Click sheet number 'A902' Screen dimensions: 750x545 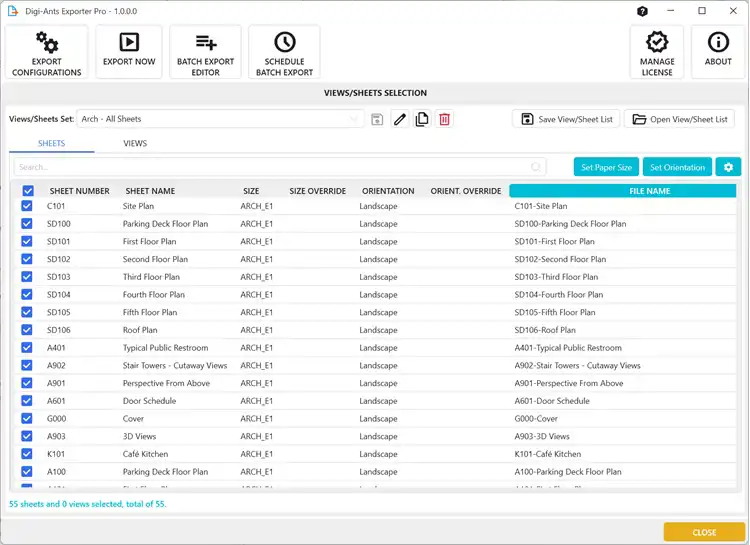(56, 366)
